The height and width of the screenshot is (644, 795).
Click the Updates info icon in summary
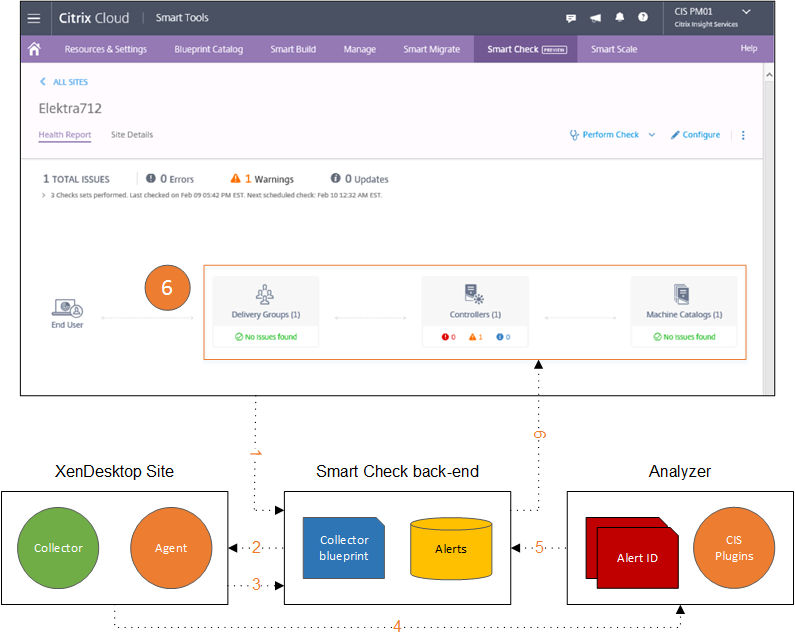336,178
